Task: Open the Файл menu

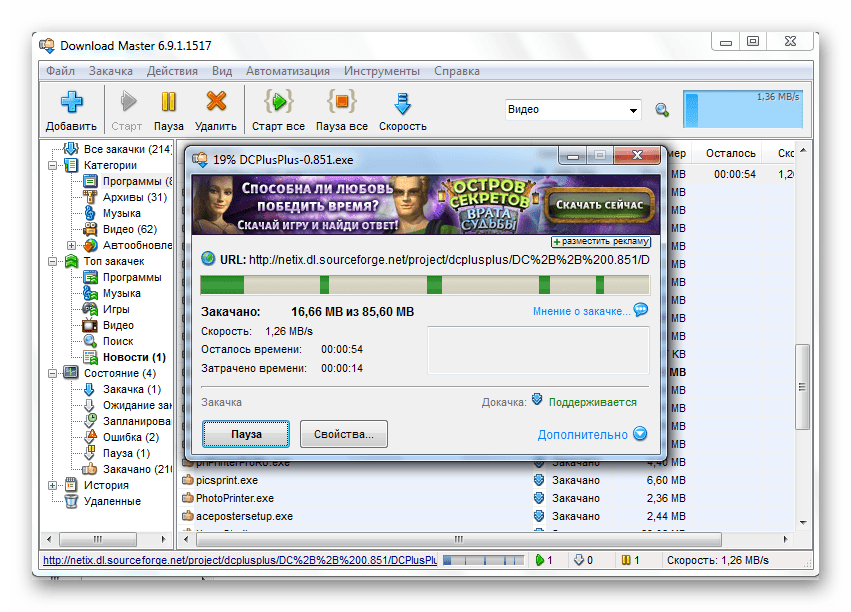Action: 60,71
